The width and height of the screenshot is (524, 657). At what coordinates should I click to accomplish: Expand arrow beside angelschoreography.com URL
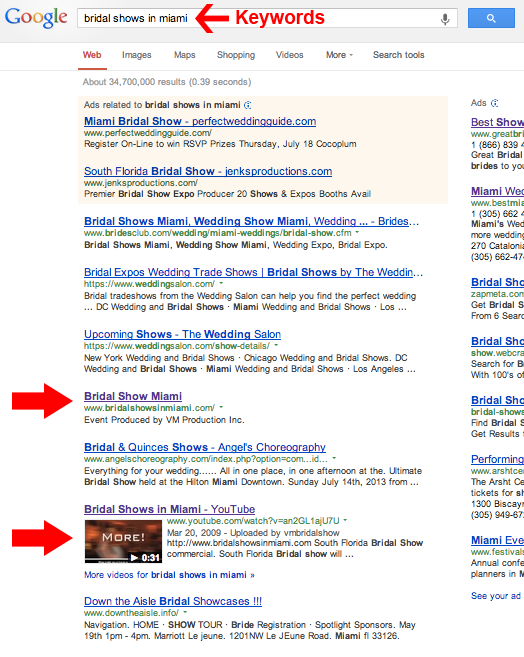click(x=334, y=458)
